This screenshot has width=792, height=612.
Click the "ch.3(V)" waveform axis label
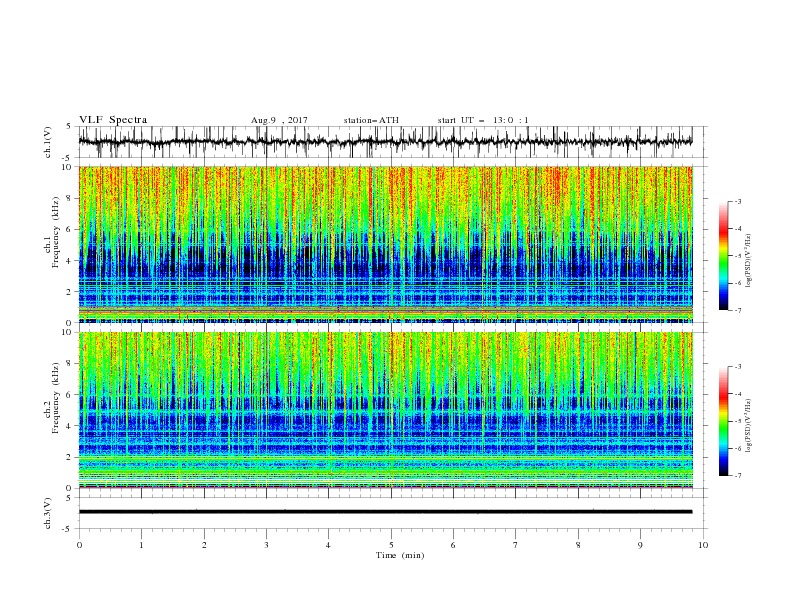tap(48, 513)
